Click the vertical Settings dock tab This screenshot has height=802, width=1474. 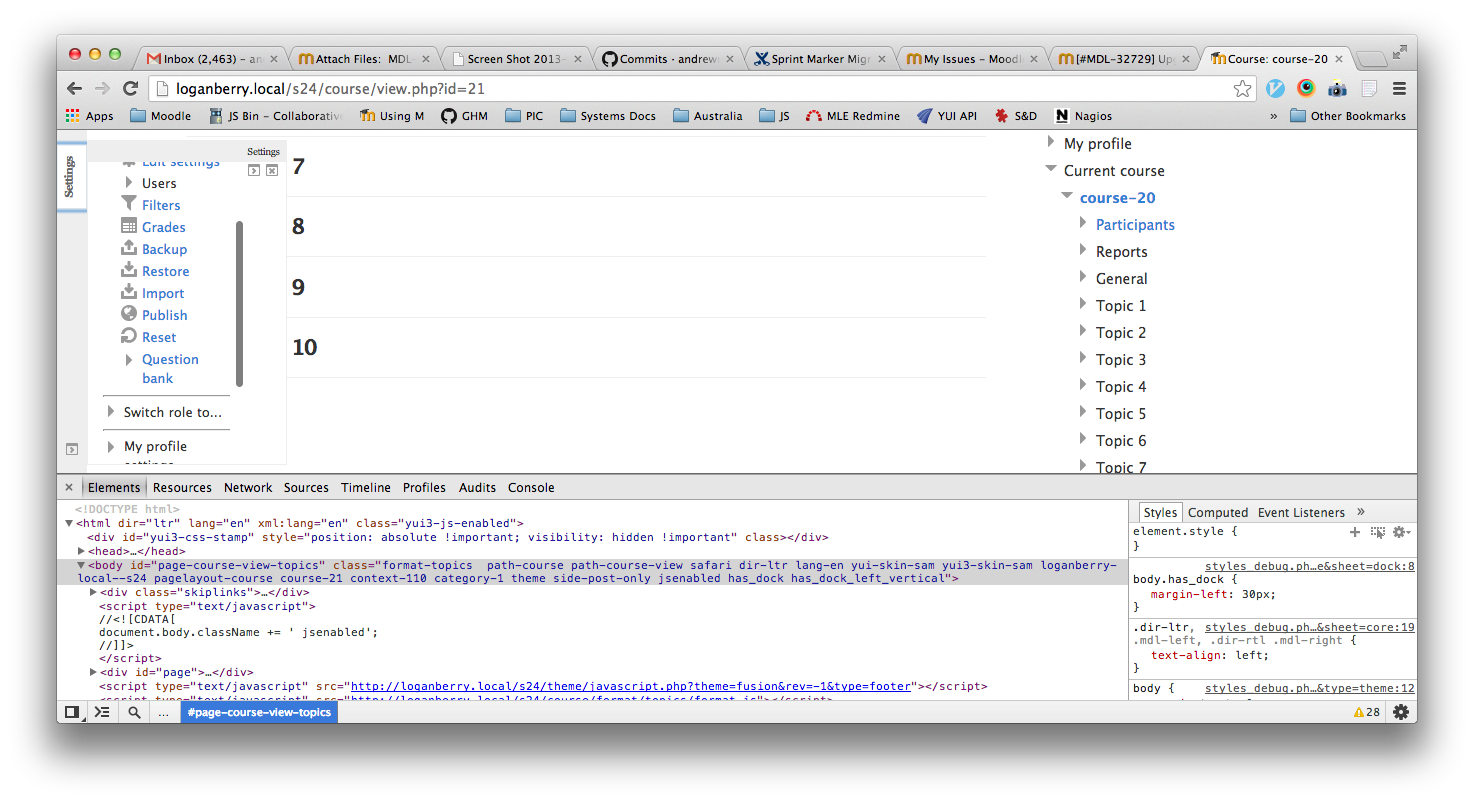point(71,177)
